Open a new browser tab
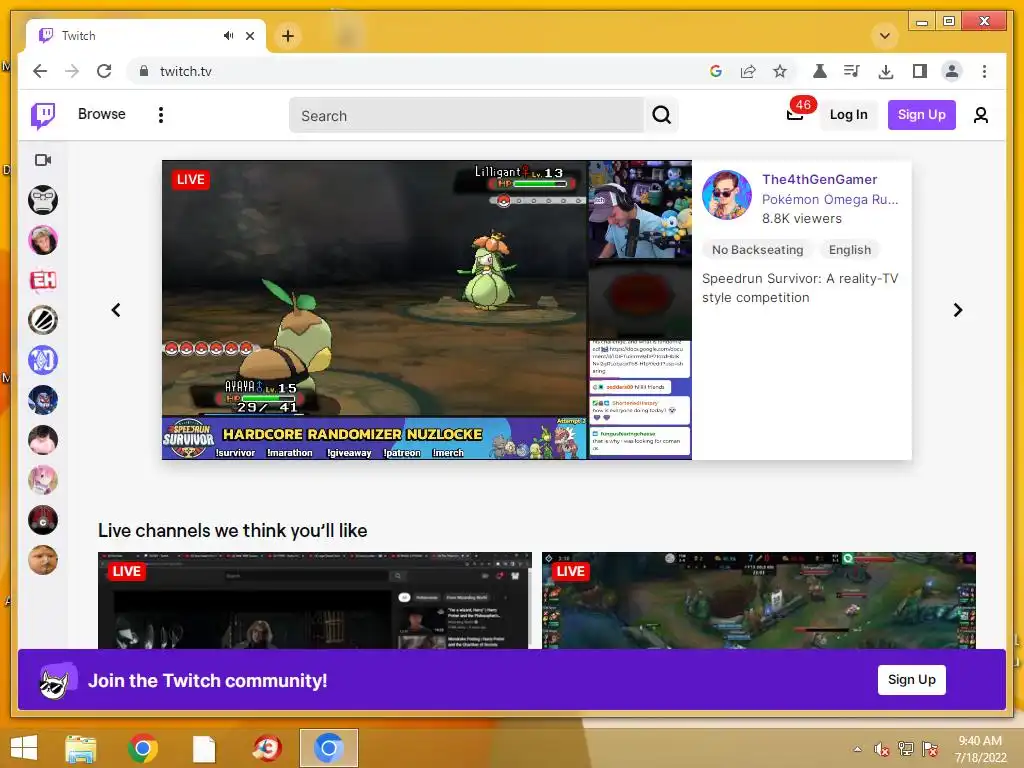 point(287,36)
